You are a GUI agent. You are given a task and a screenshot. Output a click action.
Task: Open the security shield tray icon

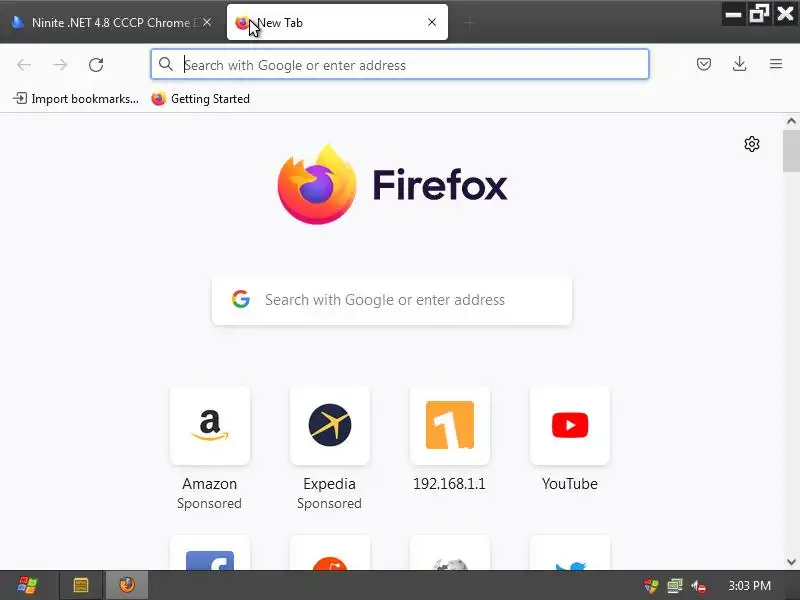click(651, 586)
